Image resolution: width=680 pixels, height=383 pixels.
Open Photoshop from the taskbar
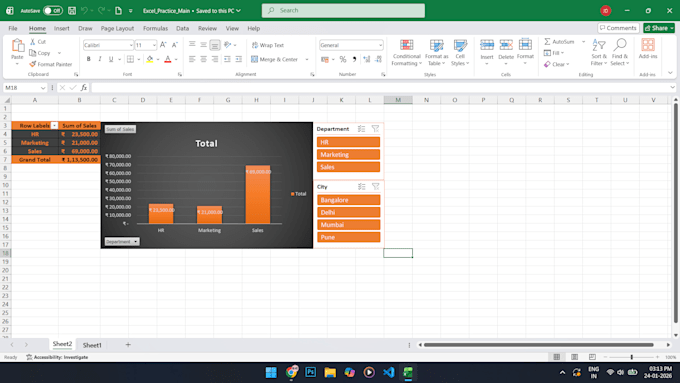pos(311,372)
